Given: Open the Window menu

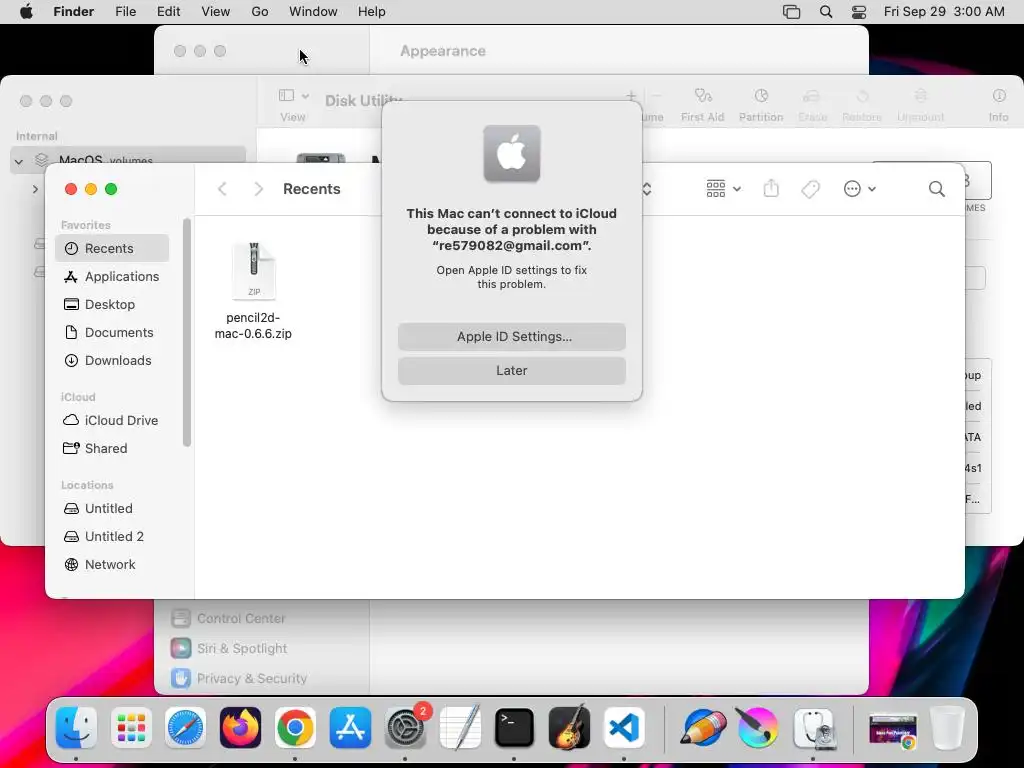Looking at the screenshot, I should click(313, 12).
